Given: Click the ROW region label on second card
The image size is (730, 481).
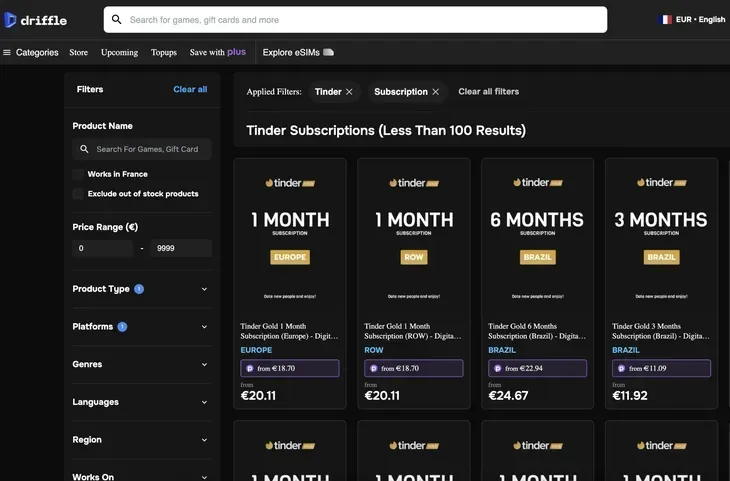Looking at the screenshot, I should tap(374, 350).
